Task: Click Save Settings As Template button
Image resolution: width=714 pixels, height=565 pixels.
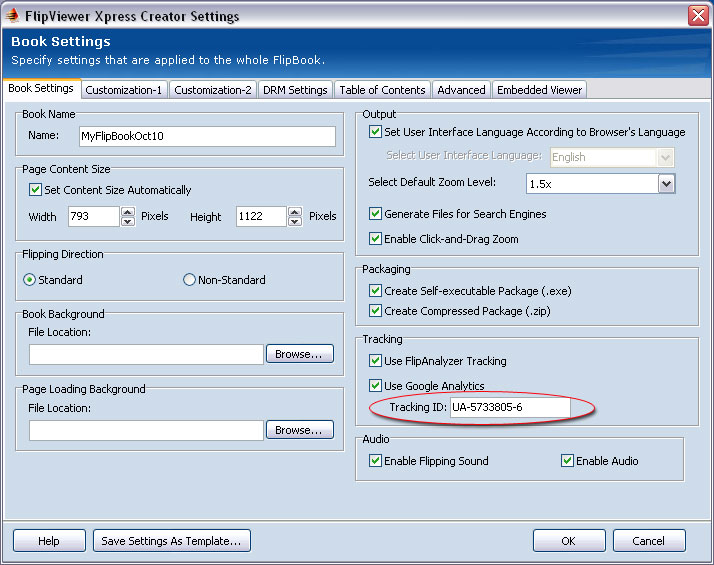Action: pos(172,541)
